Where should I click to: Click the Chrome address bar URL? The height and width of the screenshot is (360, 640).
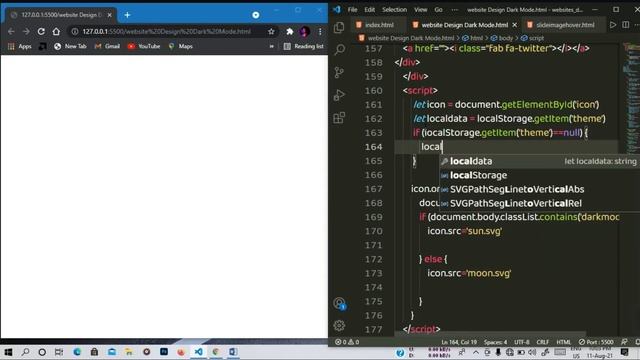[x=167, y=31]
